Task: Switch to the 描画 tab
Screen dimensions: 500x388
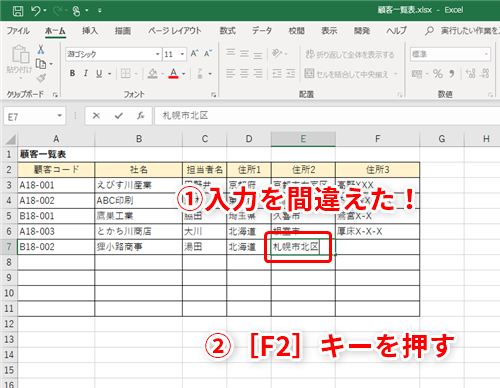Action: pos(123,31)
